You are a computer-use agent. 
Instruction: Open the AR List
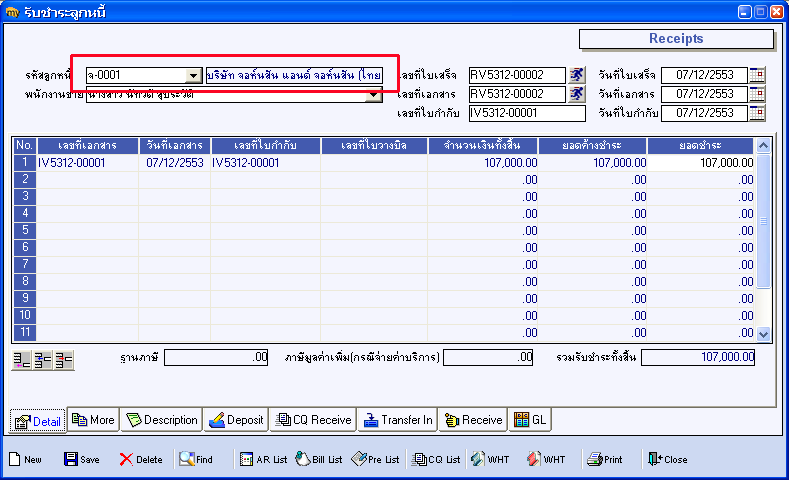coord(264,459)
